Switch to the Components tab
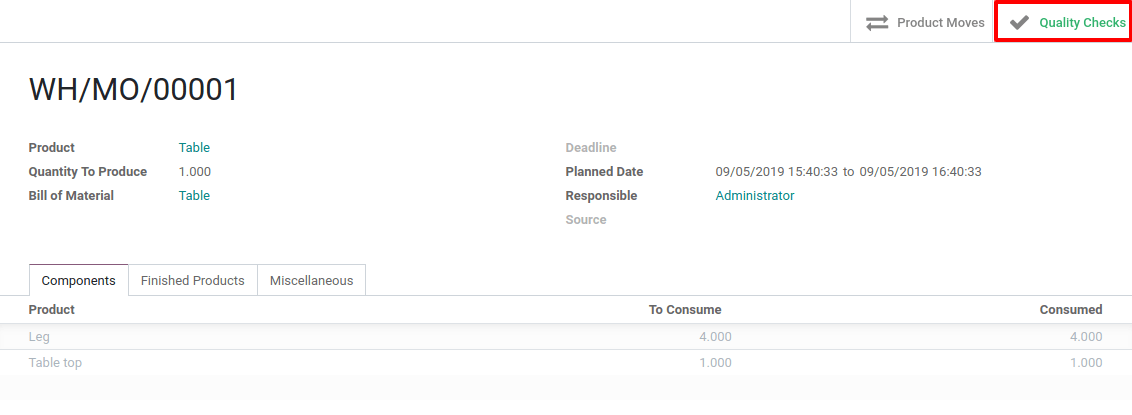This screenshot has height=415, width=1132. click(79, 280)
